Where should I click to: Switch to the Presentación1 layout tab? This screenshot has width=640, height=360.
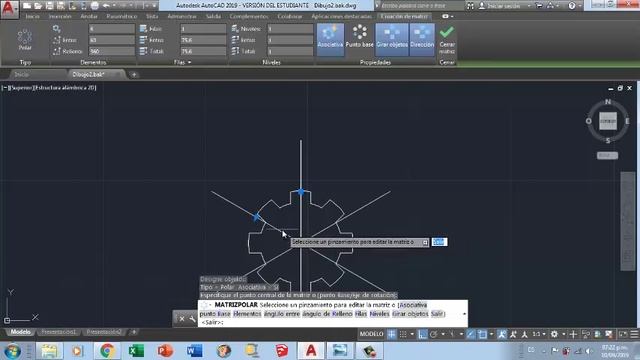pyautogui.click(x=59, y=332)
